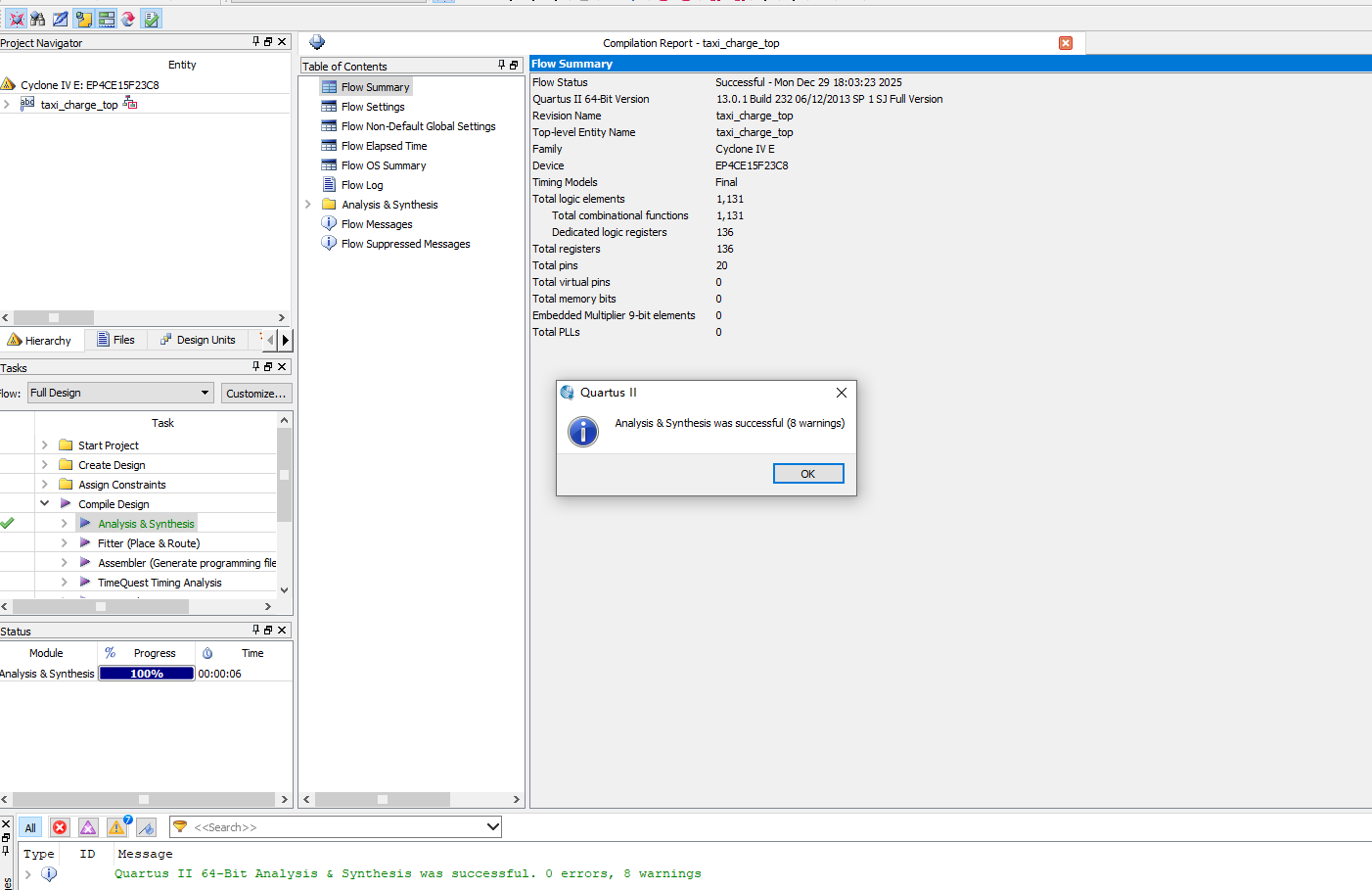This screenshot has width=1372, height=890.
Task: Select the TimeQuest Timing Analysis task
Action: pos(160,582)
